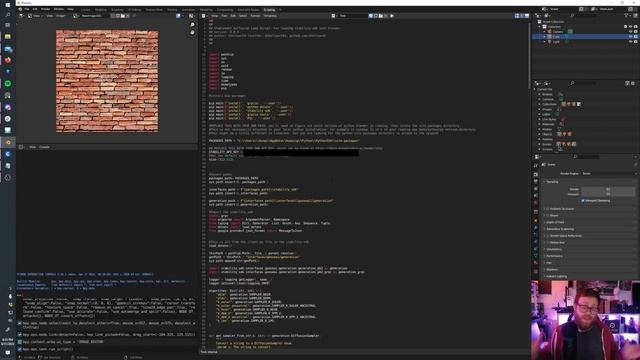The width and height of the screenshot is (640, 360).
Task: Select Light in the Outliner
Action: [556, 41]
